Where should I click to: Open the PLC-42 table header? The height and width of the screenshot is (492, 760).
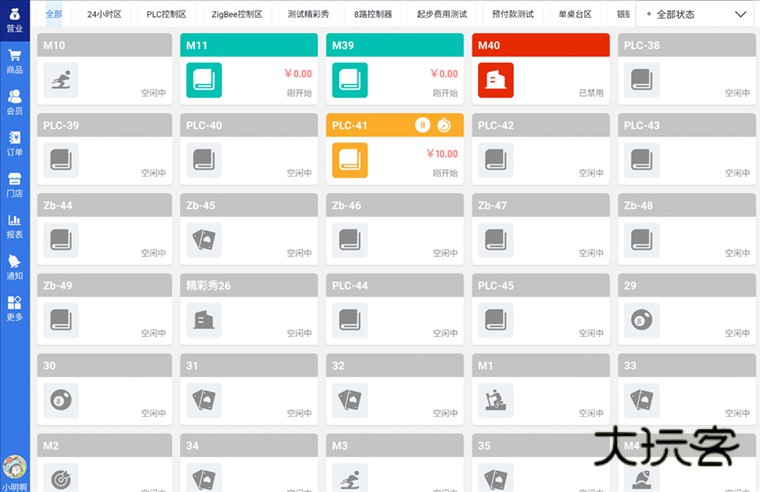point(540,125)
